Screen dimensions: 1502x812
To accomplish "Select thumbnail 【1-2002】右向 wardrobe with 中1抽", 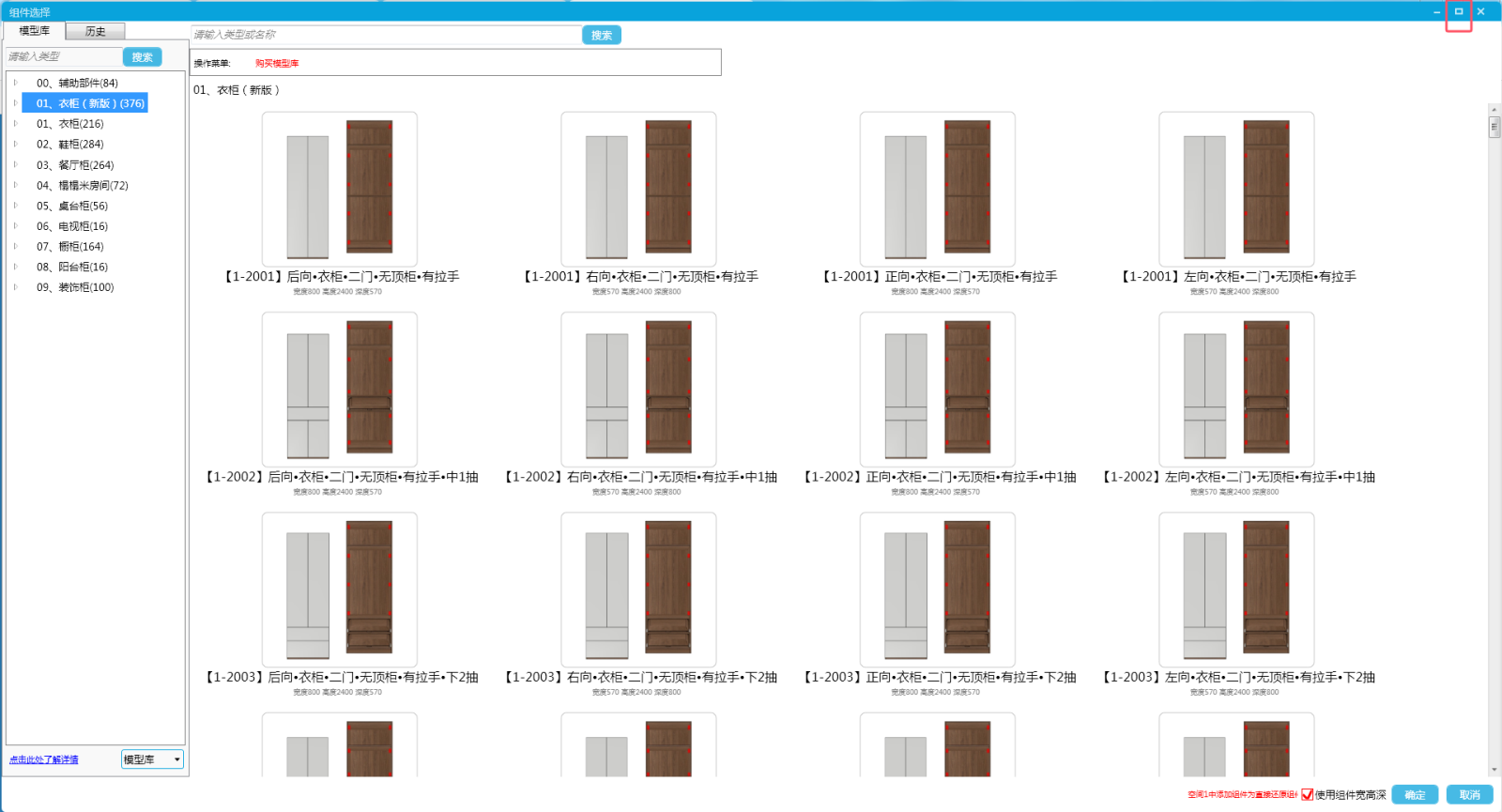I will [638, 389].
